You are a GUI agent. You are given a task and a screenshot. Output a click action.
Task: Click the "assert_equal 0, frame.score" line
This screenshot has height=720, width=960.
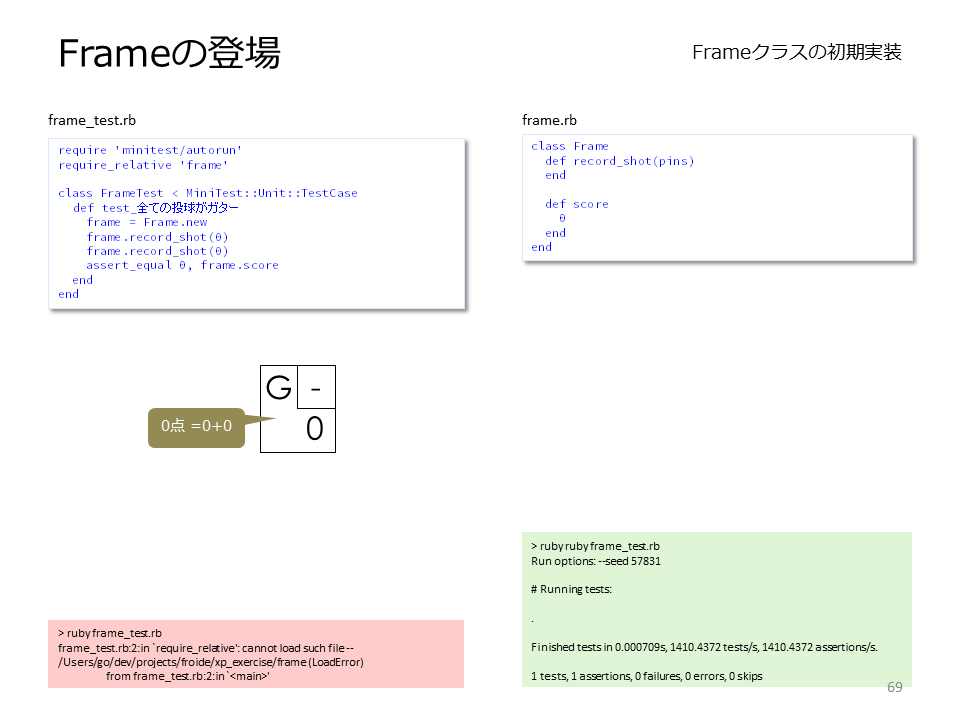click(x=182, y=265)
